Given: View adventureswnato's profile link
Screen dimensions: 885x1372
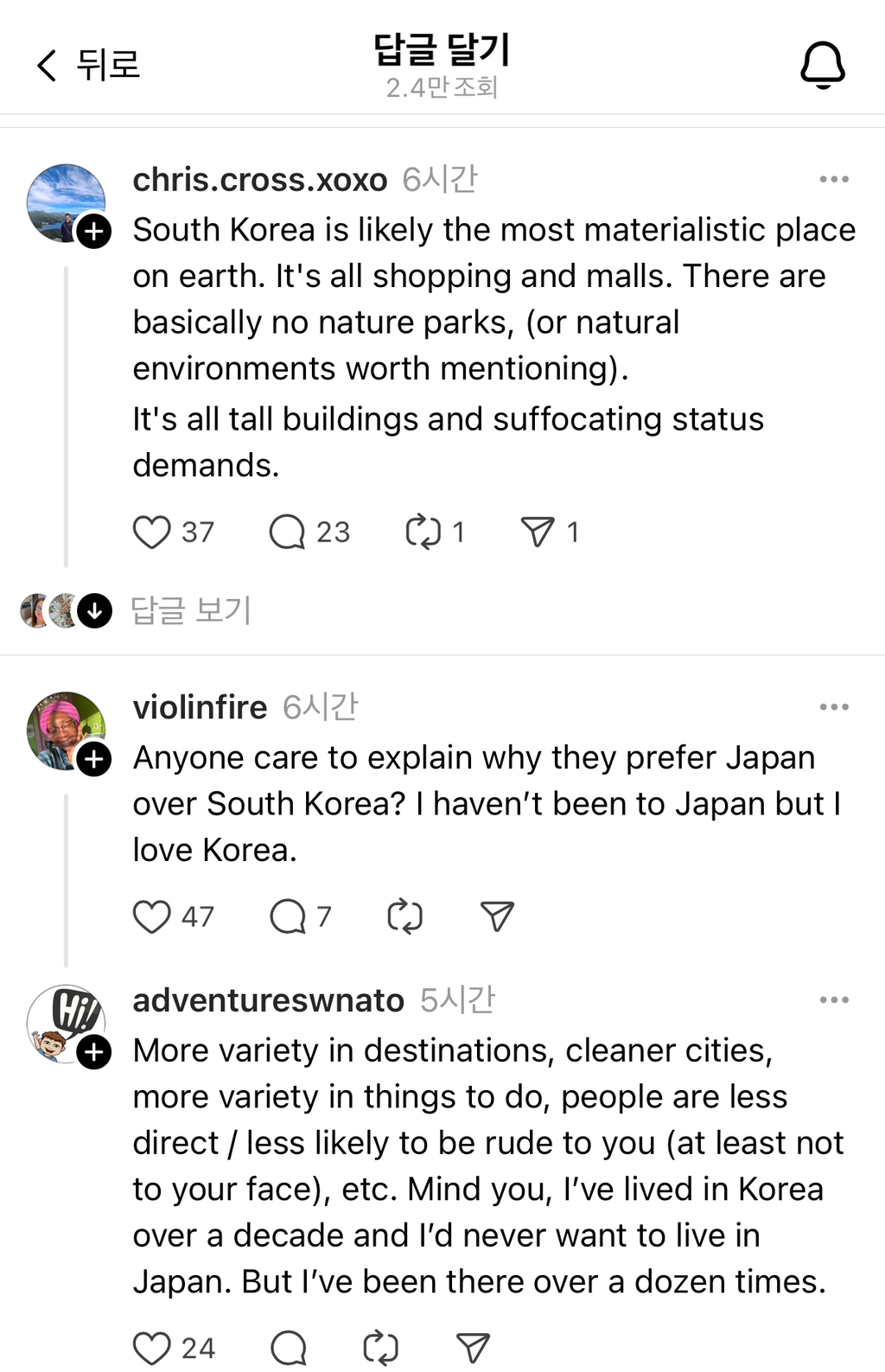Looking at the screenshot, I should (268, 999).
